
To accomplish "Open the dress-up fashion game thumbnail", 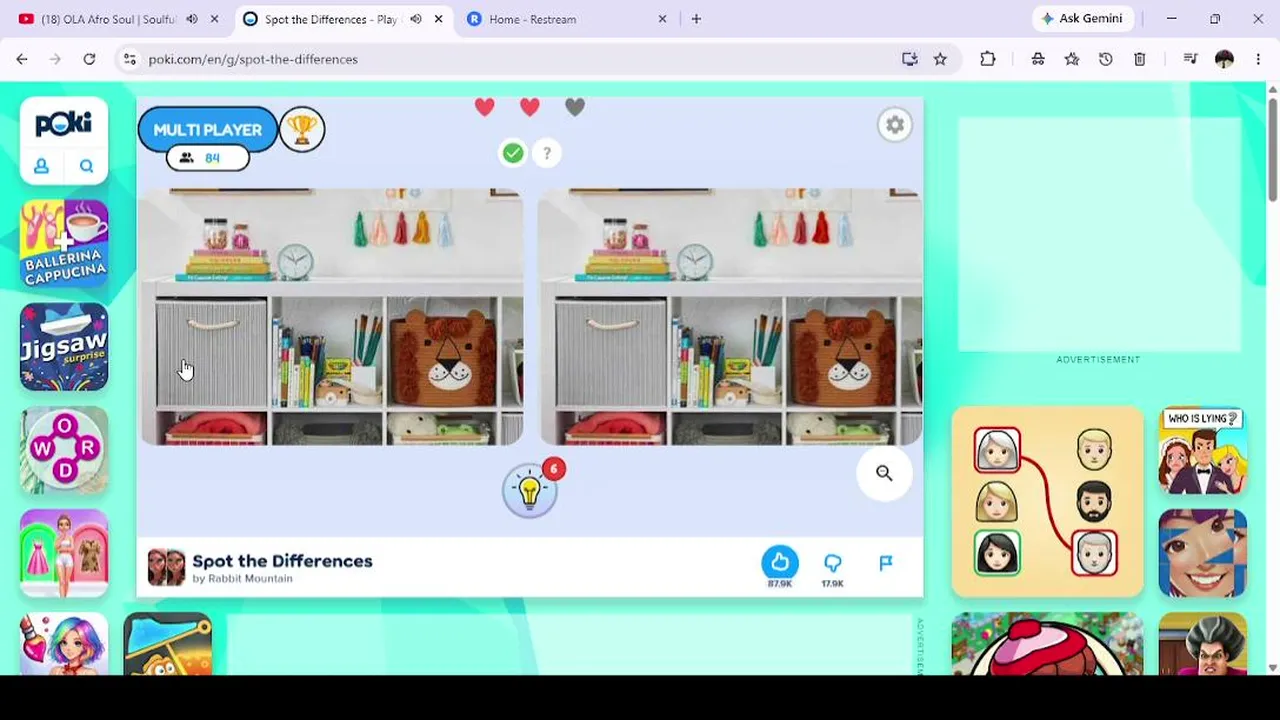I will point(64,553).
